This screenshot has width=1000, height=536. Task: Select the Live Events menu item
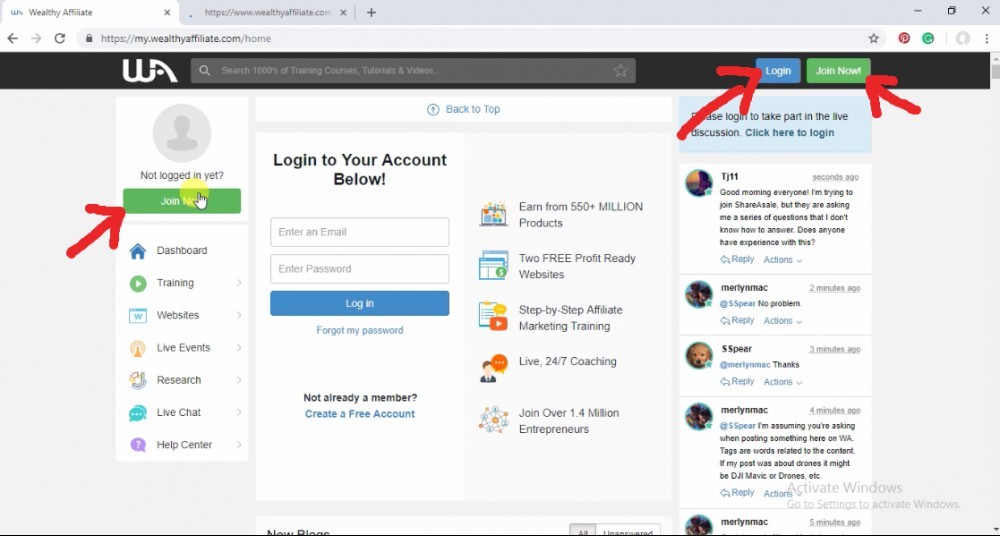click(x=182, y=348)
